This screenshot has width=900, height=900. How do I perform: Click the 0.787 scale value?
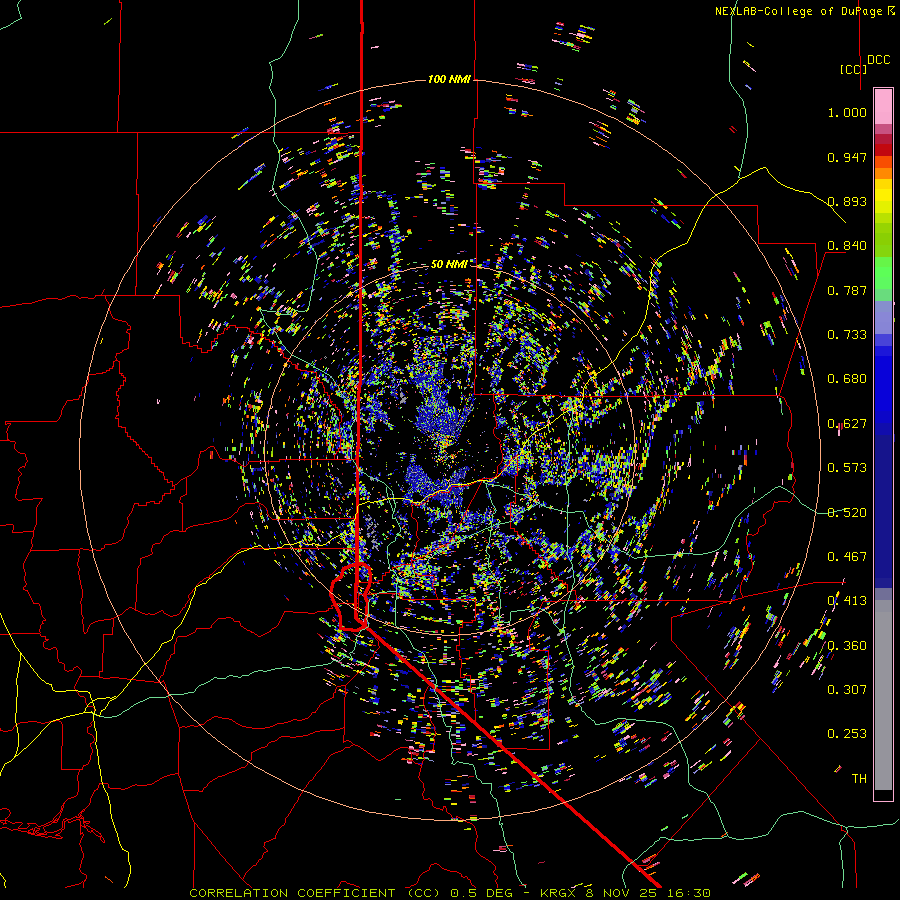847,290
